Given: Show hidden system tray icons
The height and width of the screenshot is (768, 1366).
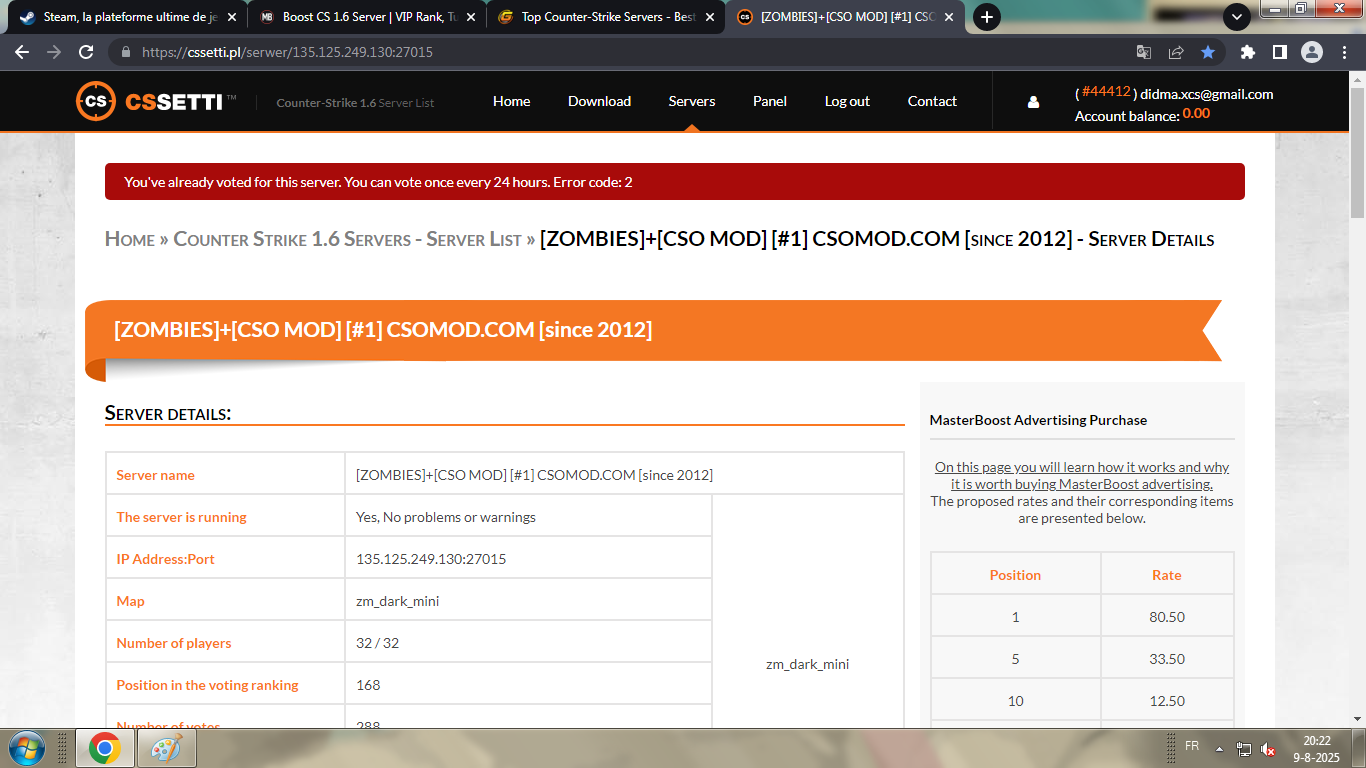Looking at the screenshot, I should click(1219, 748).
